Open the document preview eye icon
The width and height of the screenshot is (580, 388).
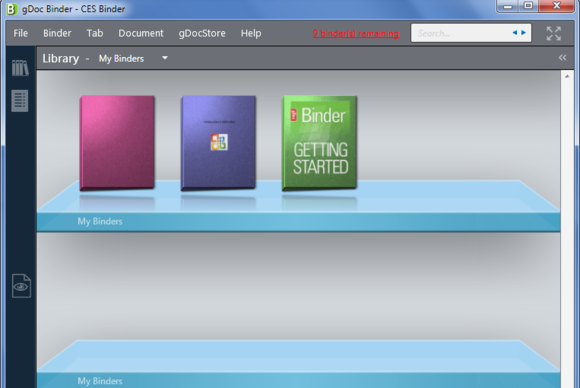coord(21,286)
